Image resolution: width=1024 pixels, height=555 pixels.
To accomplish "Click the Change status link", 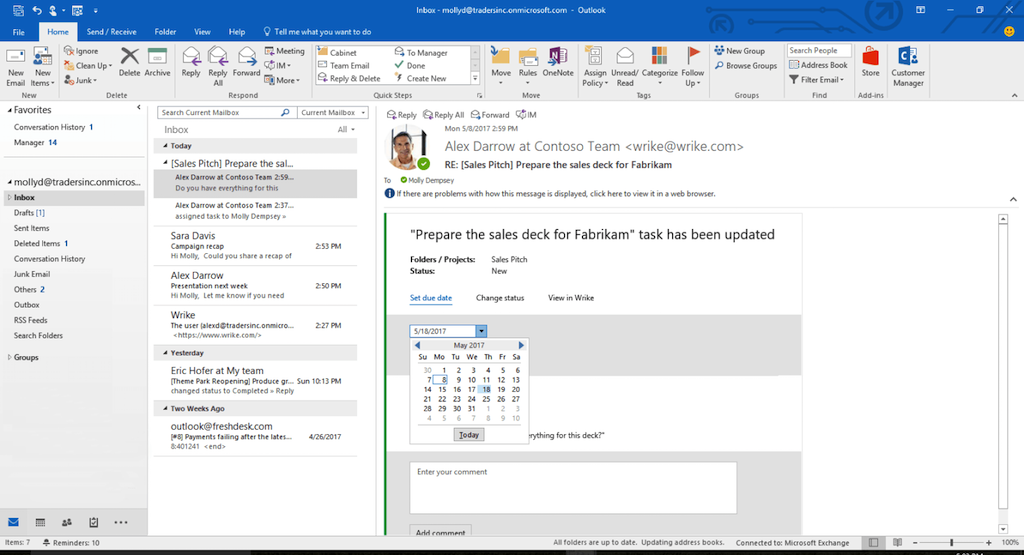I will click(500, 298).
